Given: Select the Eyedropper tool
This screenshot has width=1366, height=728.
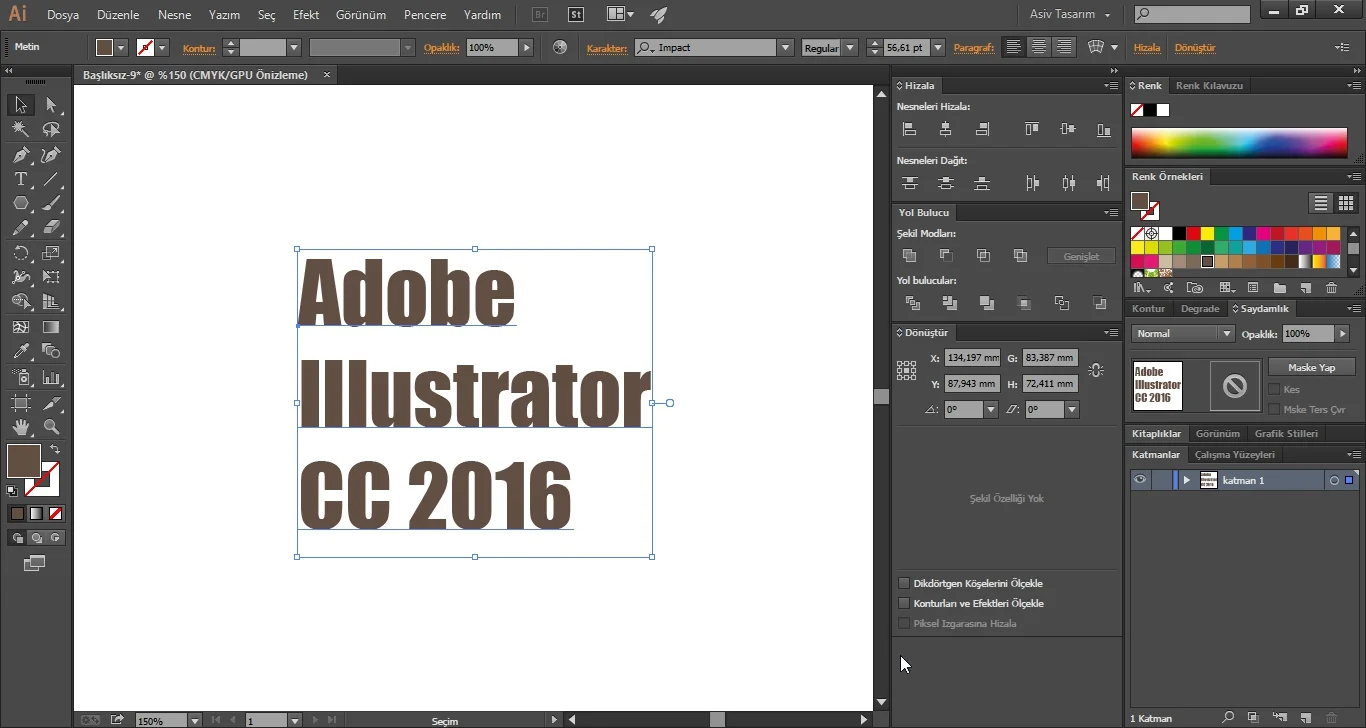Looking at the screenshot, I should coord(21,351).
